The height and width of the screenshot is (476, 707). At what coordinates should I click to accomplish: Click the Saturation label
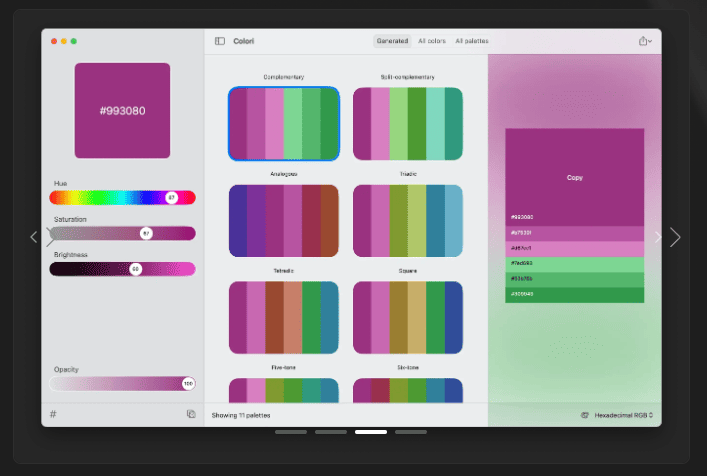pos(70,219)
